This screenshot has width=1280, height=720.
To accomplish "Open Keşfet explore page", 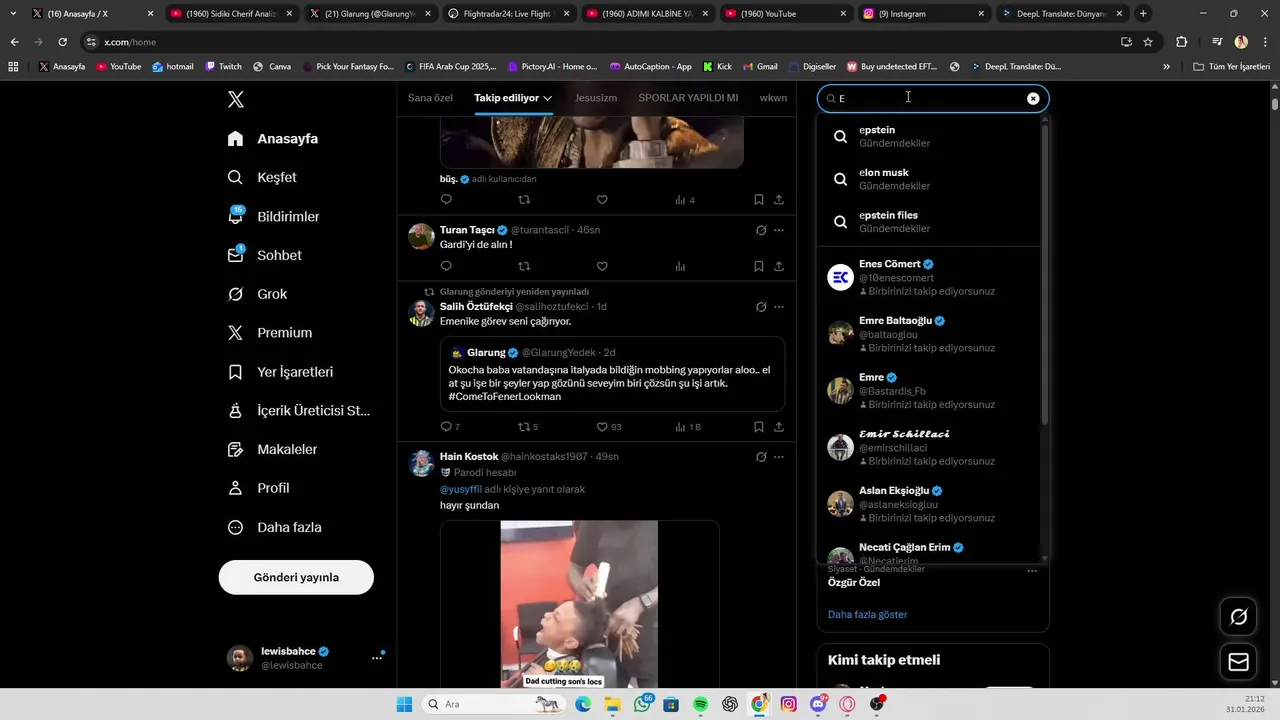I will (262, 177).
